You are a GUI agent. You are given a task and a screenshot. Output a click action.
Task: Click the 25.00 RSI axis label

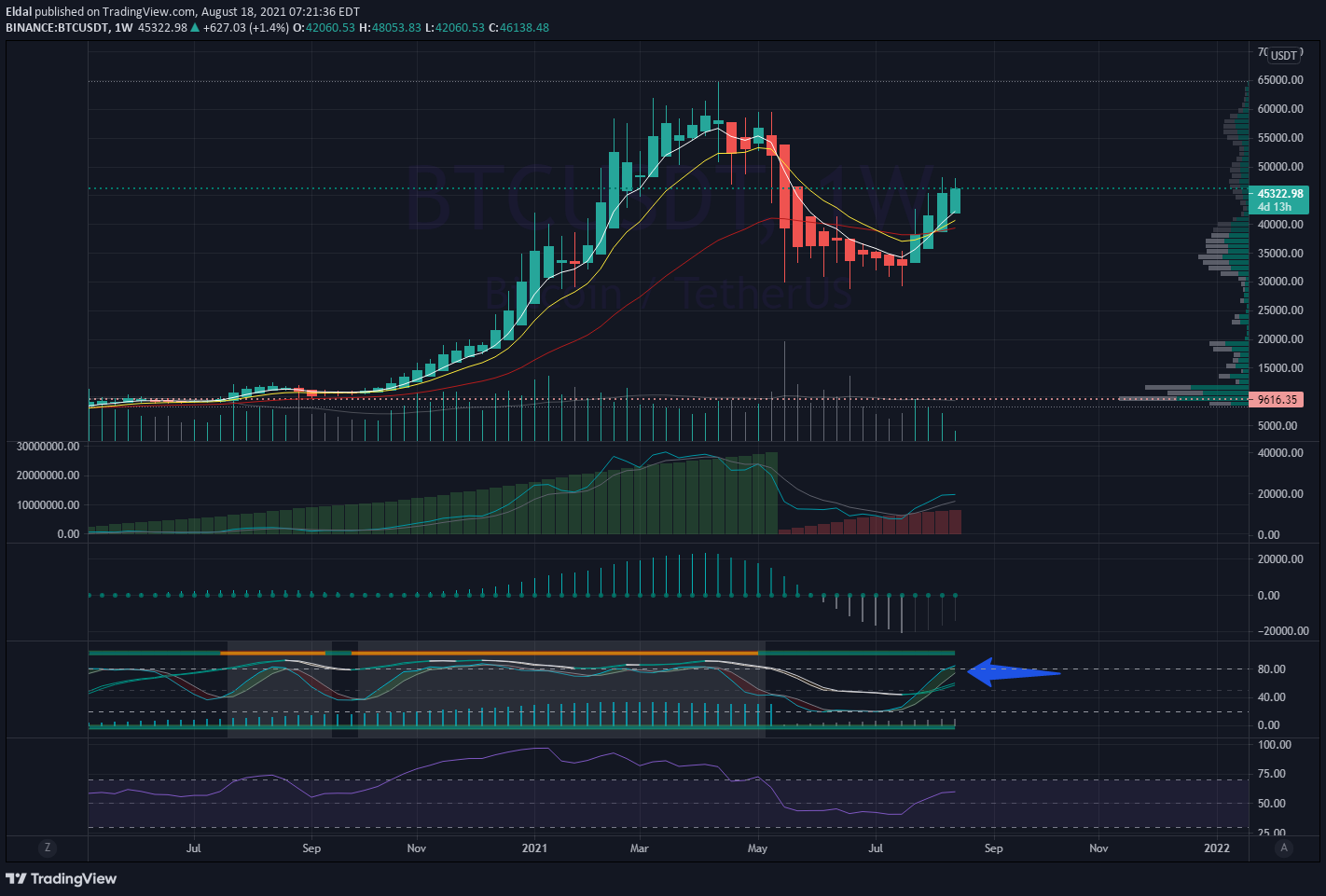pyautogui.click(x=1272, y=832)
